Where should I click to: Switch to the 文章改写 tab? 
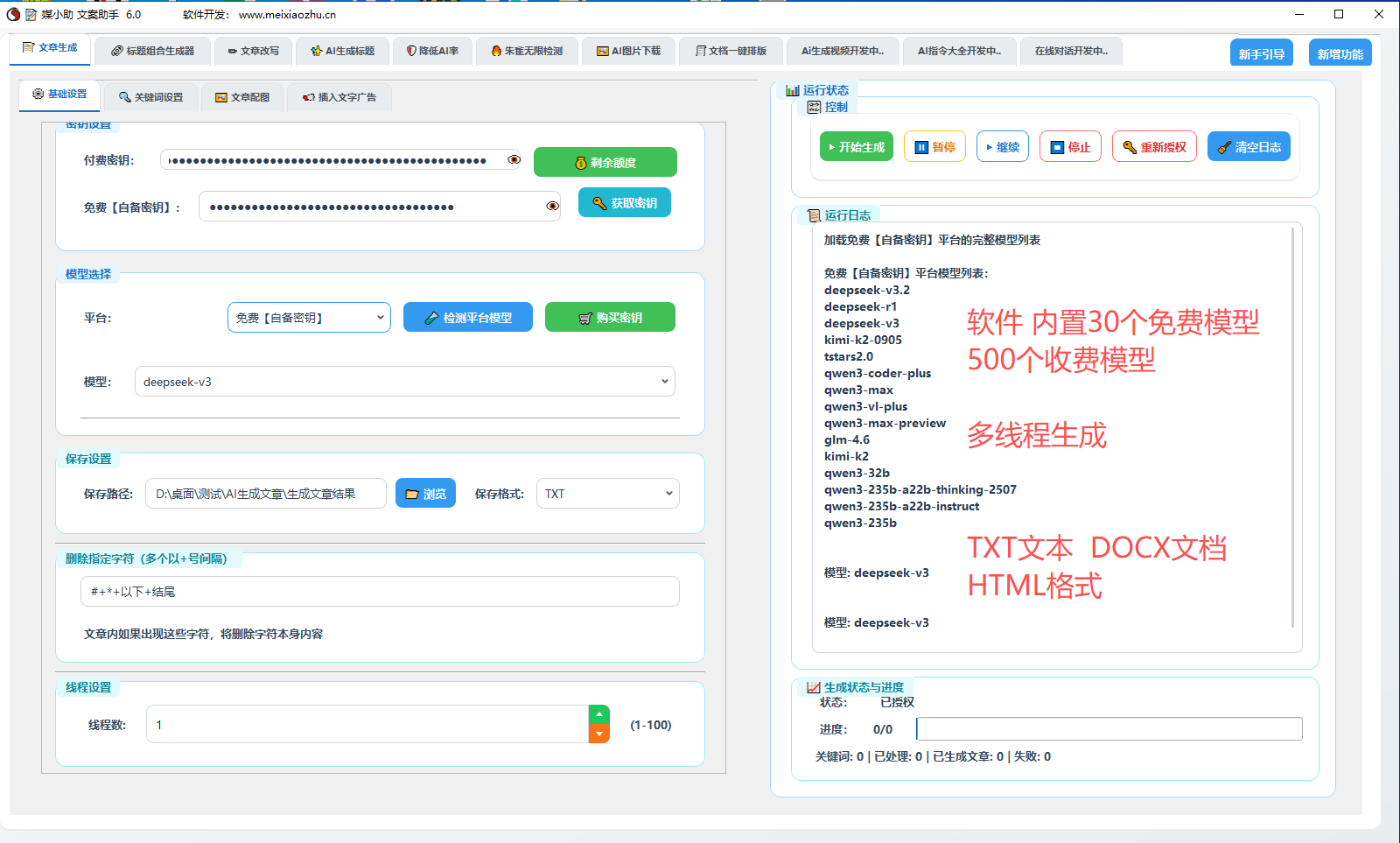coord(253,51)
